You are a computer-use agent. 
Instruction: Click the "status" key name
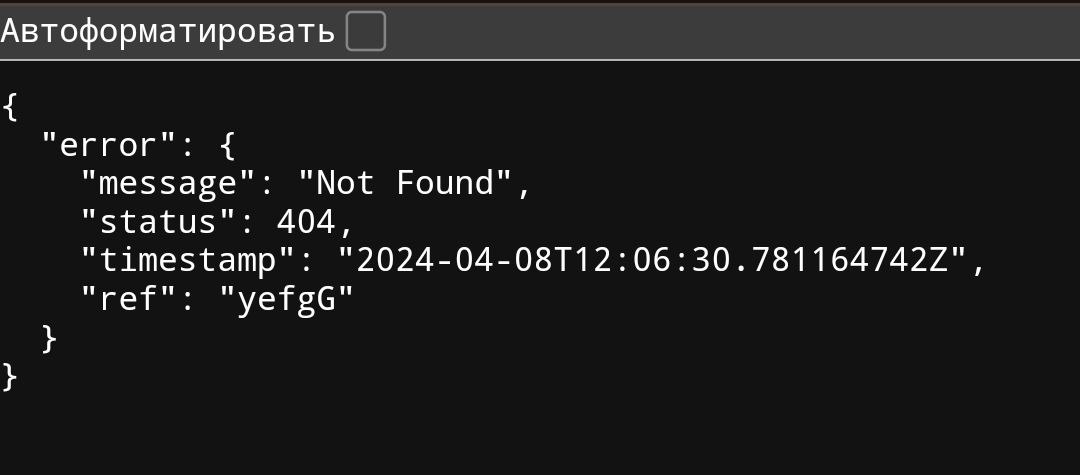(x=158, y=222)
